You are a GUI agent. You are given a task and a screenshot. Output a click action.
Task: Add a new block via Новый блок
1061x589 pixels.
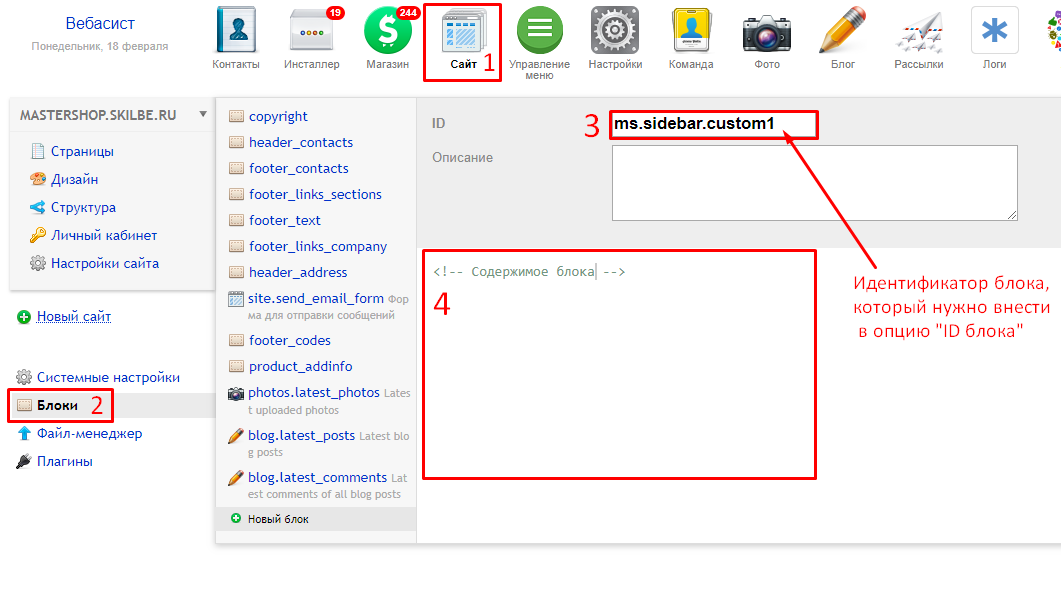(x=278, y=519)
